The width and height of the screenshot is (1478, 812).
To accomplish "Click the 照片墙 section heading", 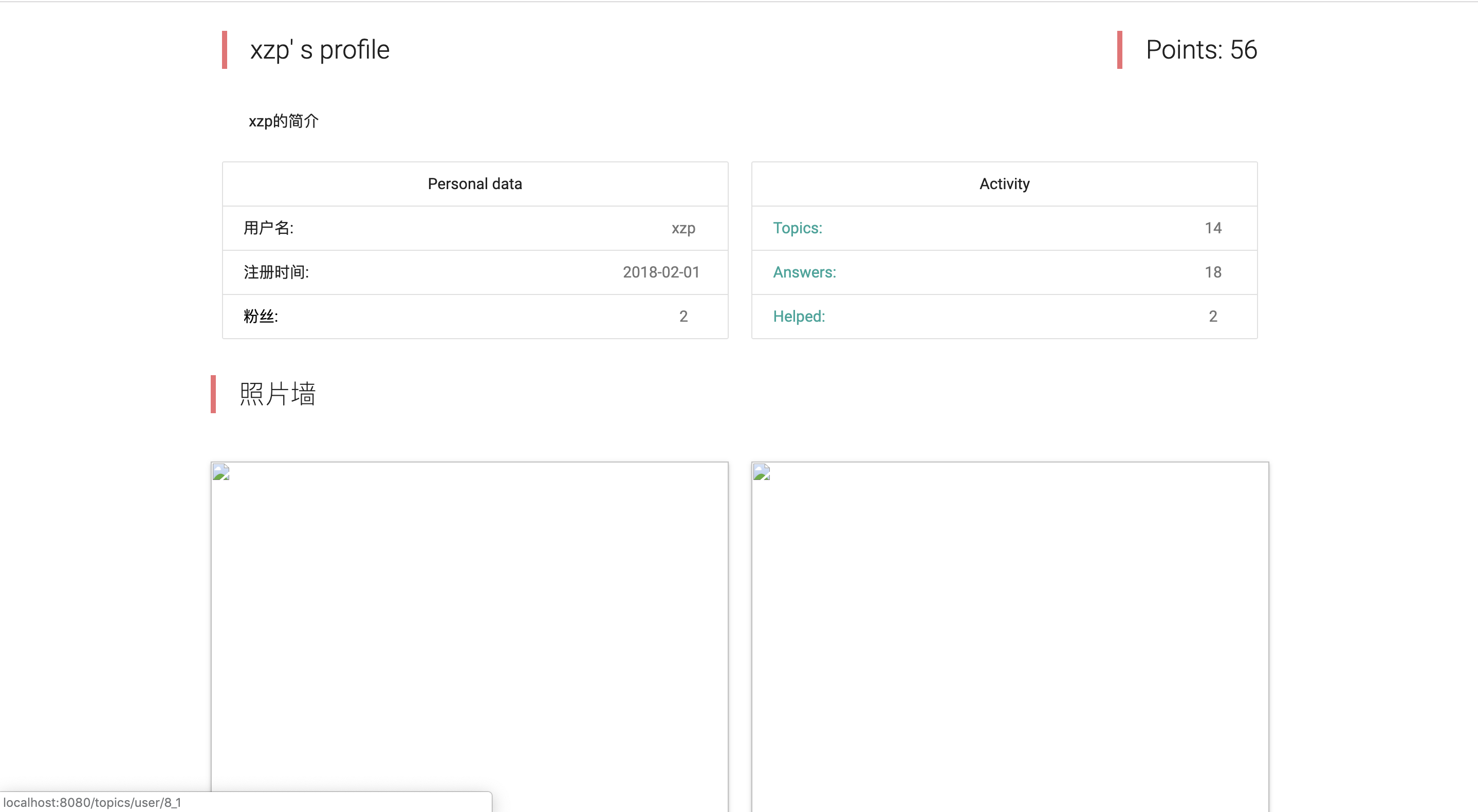I will click(277, 394).
